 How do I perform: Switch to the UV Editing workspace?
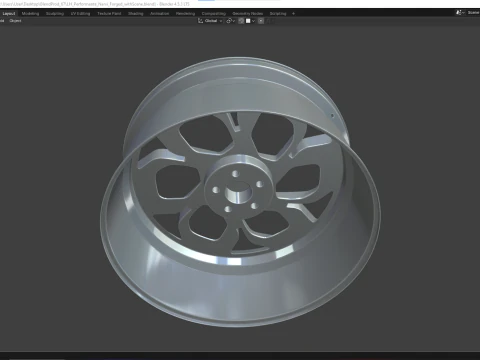(80, 14)
